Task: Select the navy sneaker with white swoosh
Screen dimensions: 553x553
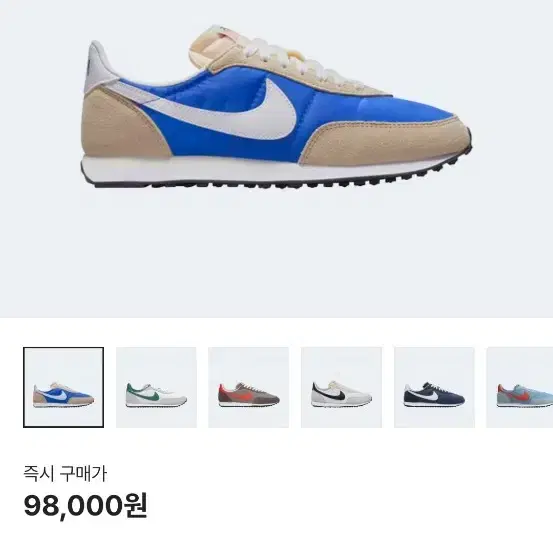Action: click(434, 387)
